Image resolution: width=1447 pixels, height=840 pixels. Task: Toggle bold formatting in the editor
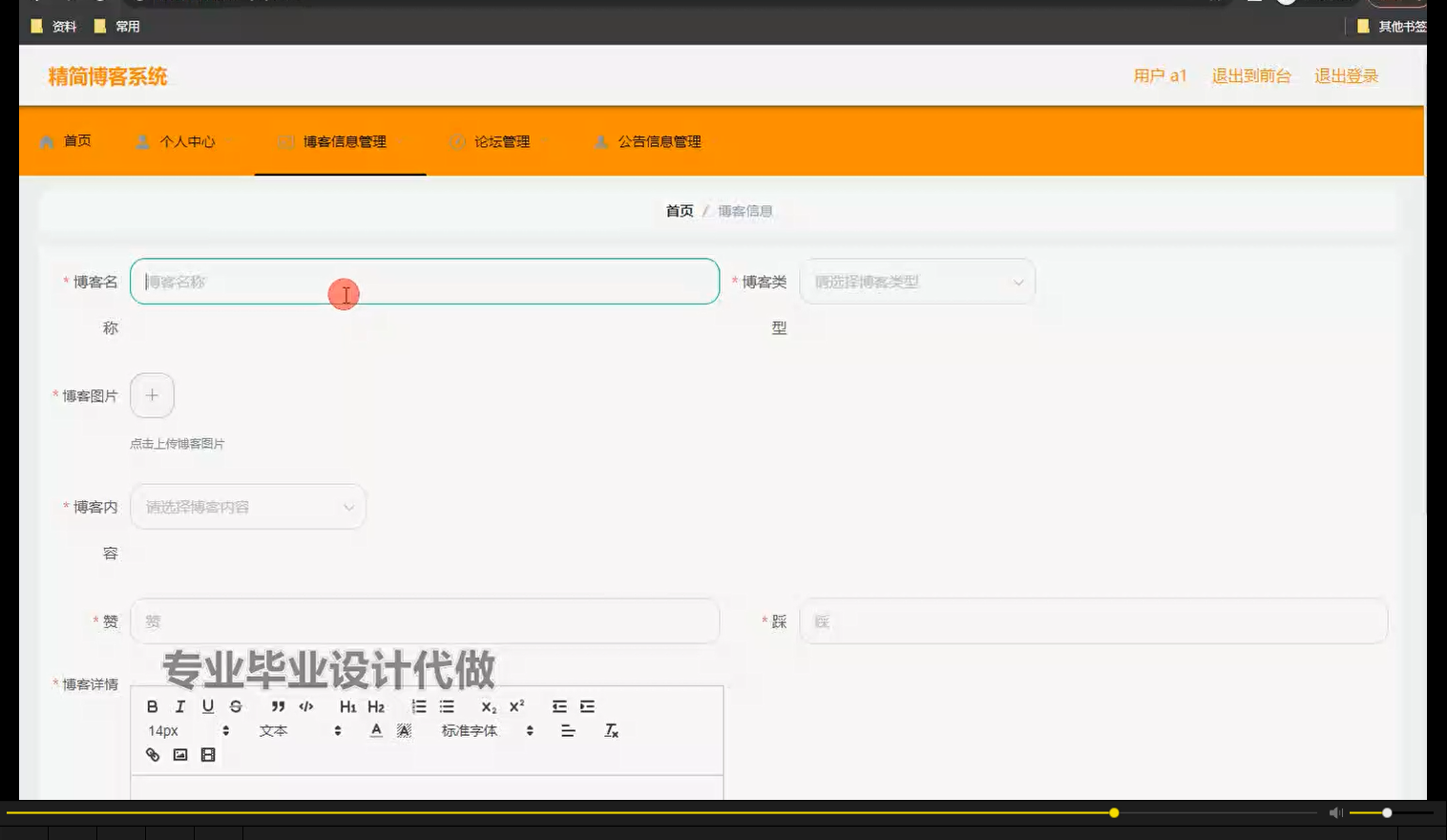pyautogui.click(x=152, y=706)
